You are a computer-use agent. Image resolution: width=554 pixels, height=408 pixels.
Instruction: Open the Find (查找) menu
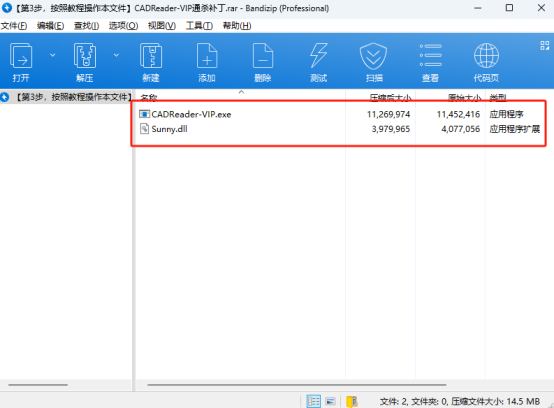86,26
